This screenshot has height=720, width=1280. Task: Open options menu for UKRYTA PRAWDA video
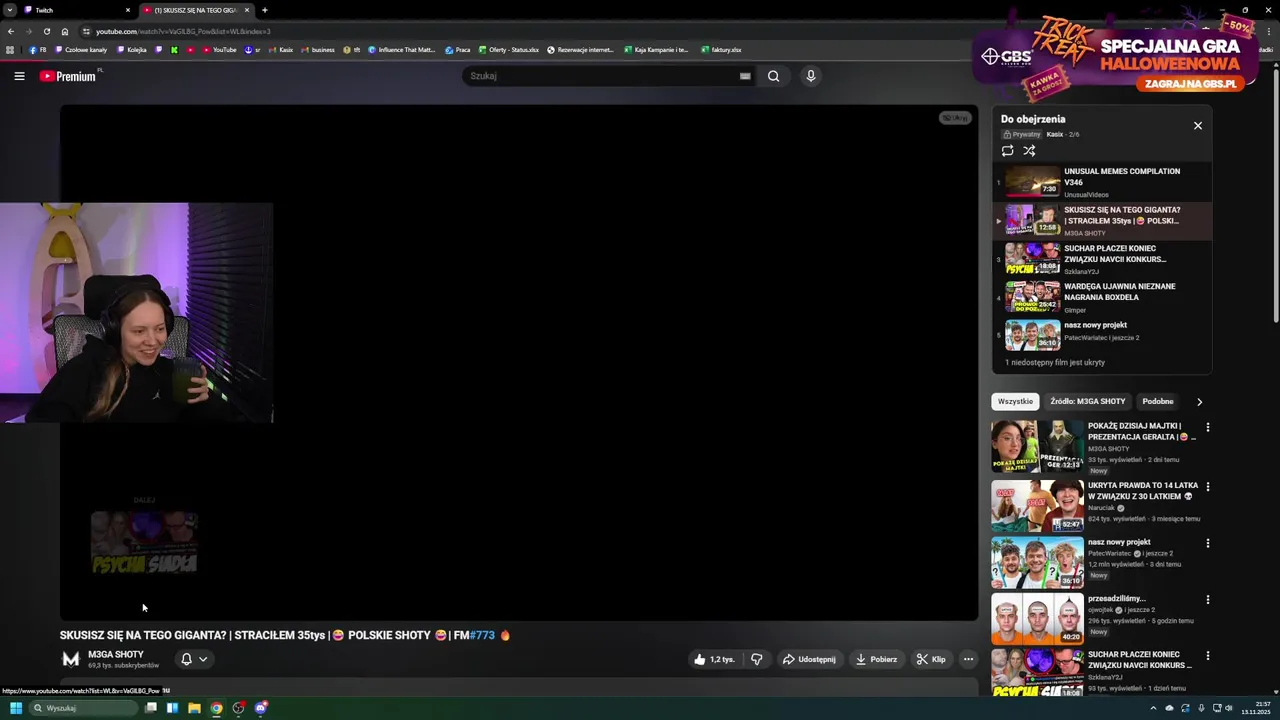pos(1207,487)
